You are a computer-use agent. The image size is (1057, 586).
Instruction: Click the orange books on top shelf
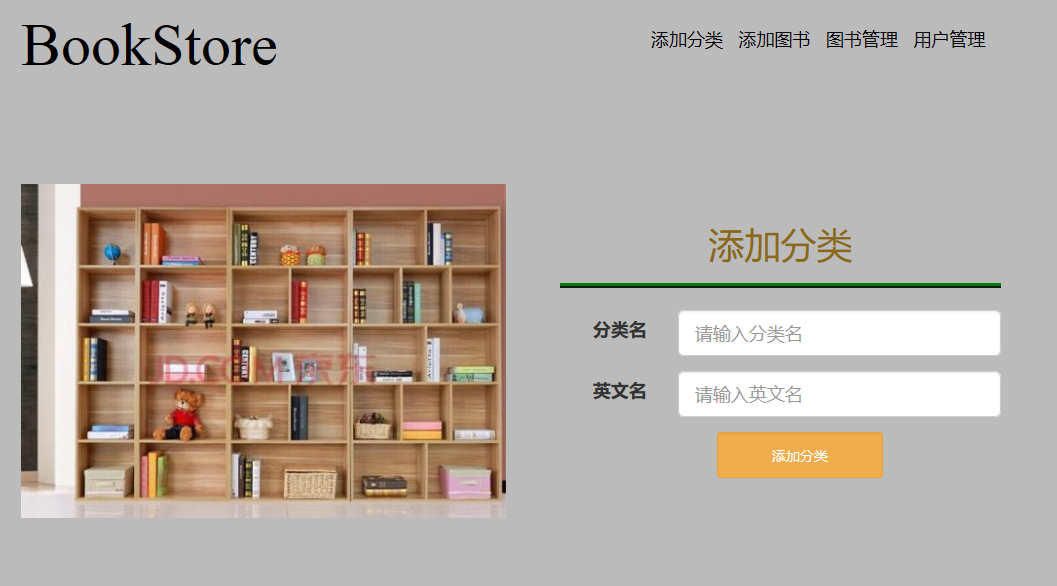coord(154,243)
